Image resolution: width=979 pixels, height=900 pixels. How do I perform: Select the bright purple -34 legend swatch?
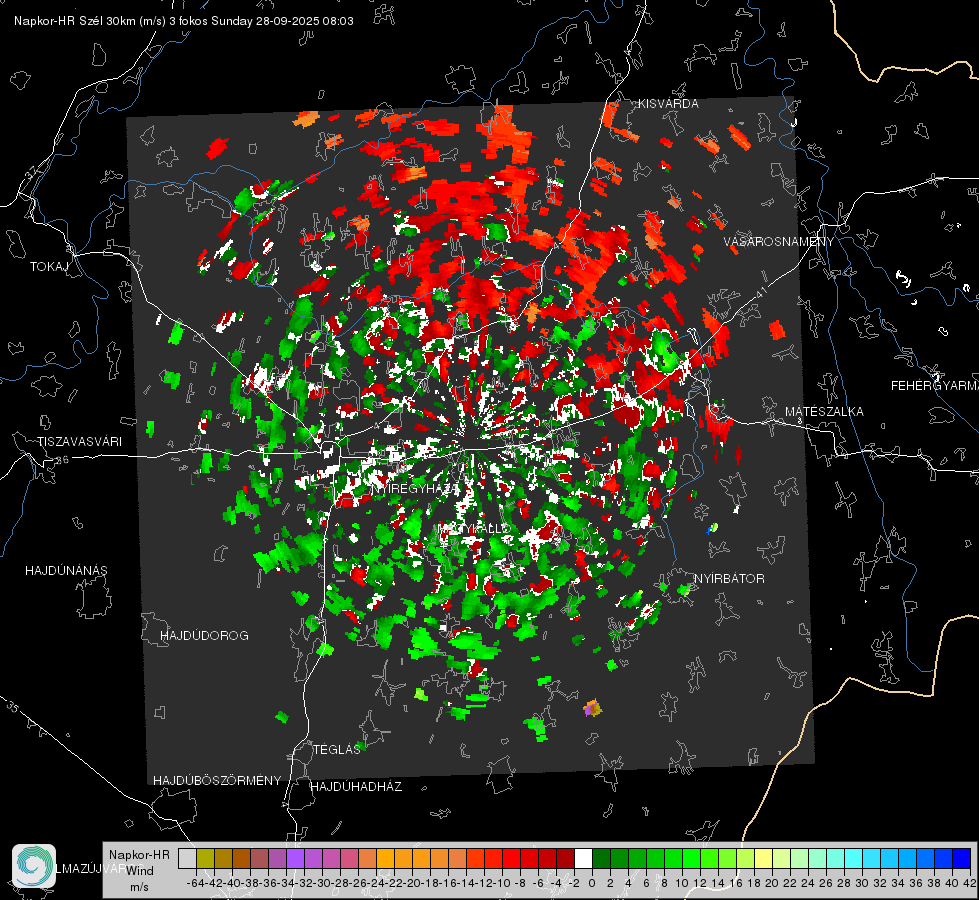click(x=295, y=858)
